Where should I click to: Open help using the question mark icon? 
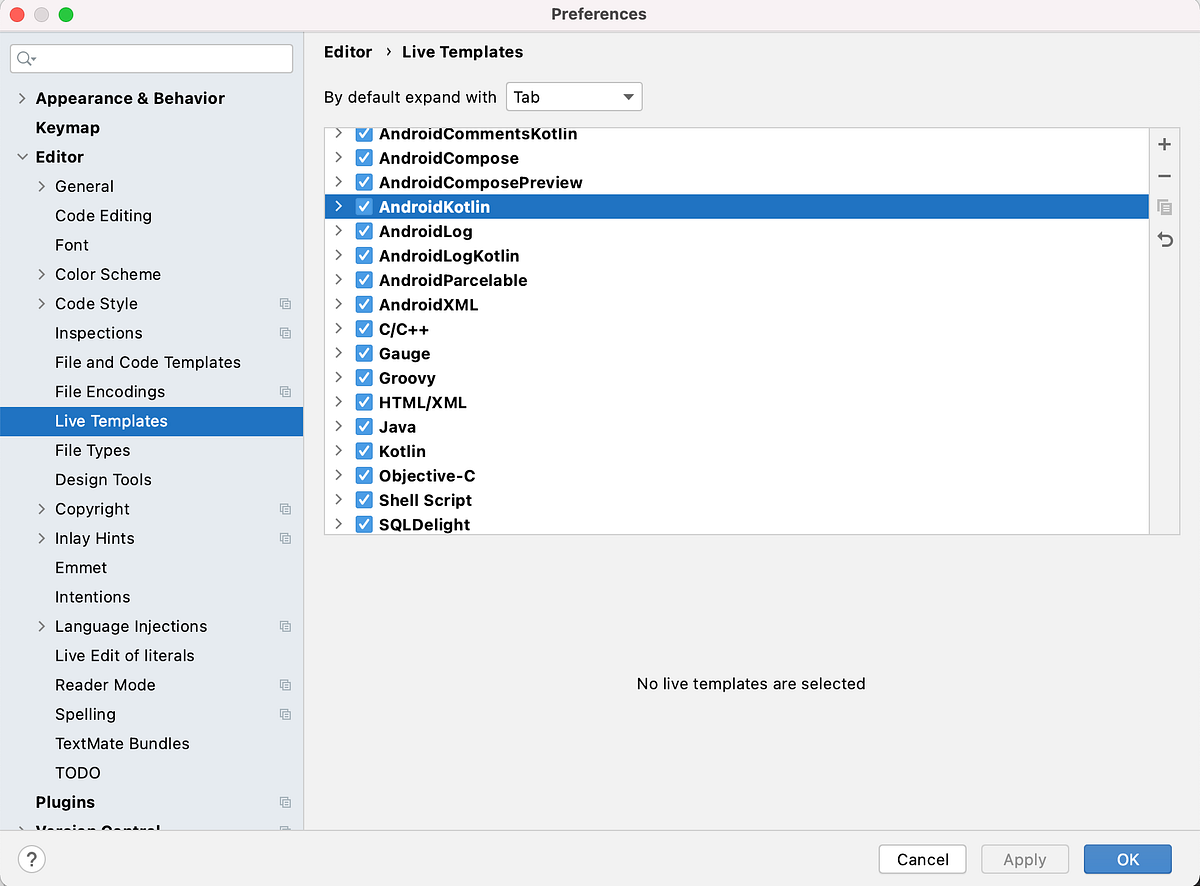pos(31,859)
